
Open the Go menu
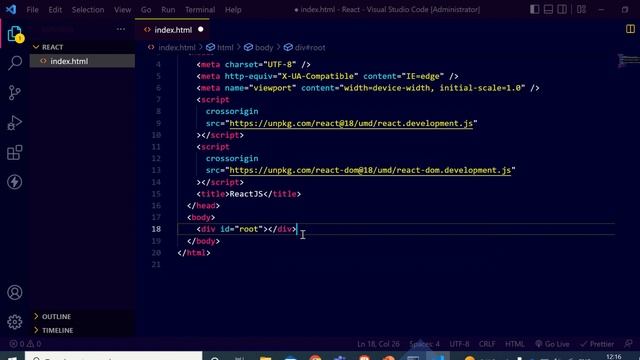pos(146,9)
